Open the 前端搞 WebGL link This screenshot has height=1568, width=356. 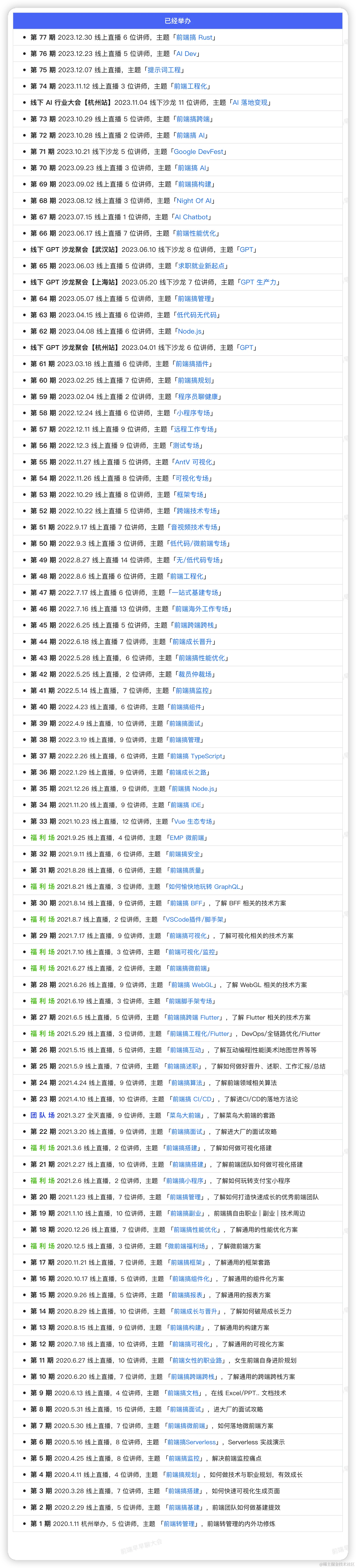pos(192,985)
